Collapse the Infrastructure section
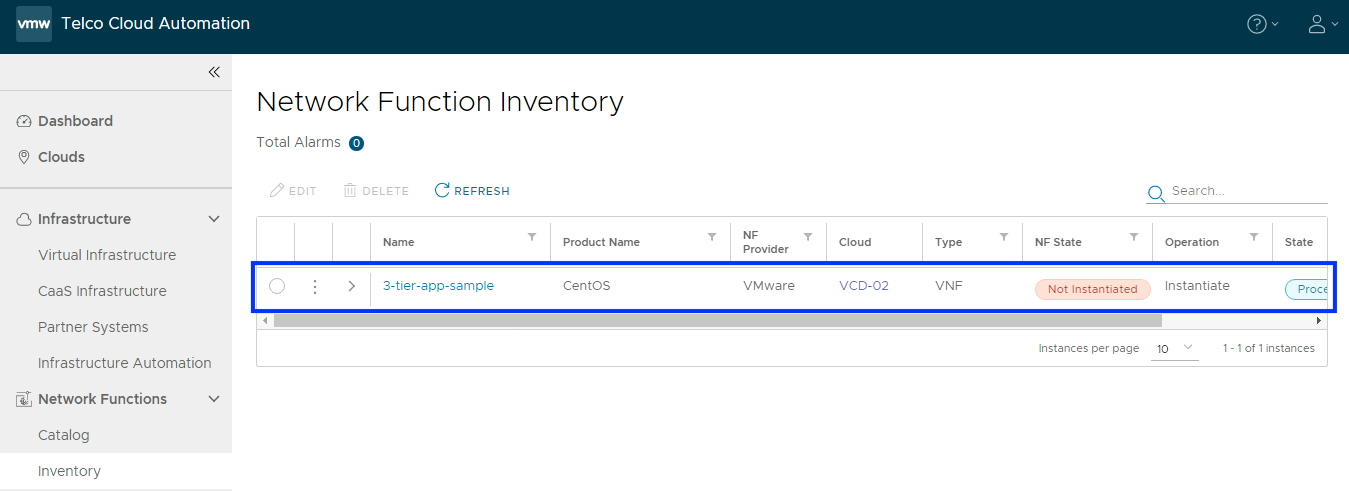The width and height of the screenshot is (1349, 491). click(x=213, y=219)
